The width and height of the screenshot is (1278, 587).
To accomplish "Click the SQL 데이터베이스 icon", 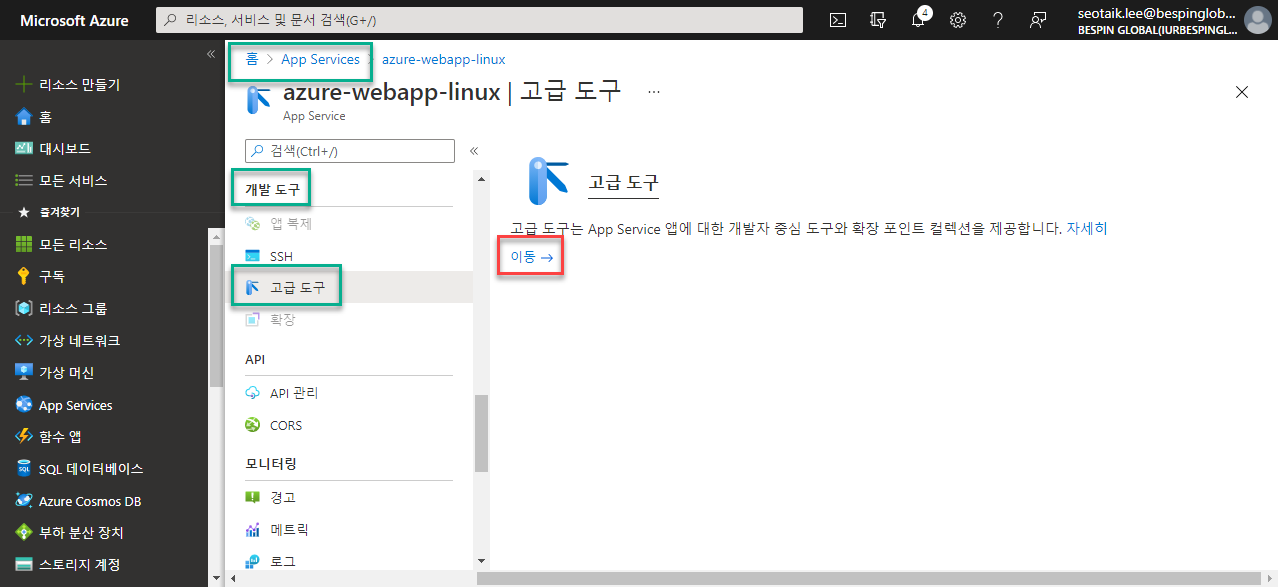I will pyautogui.click(x=25, y=468).
